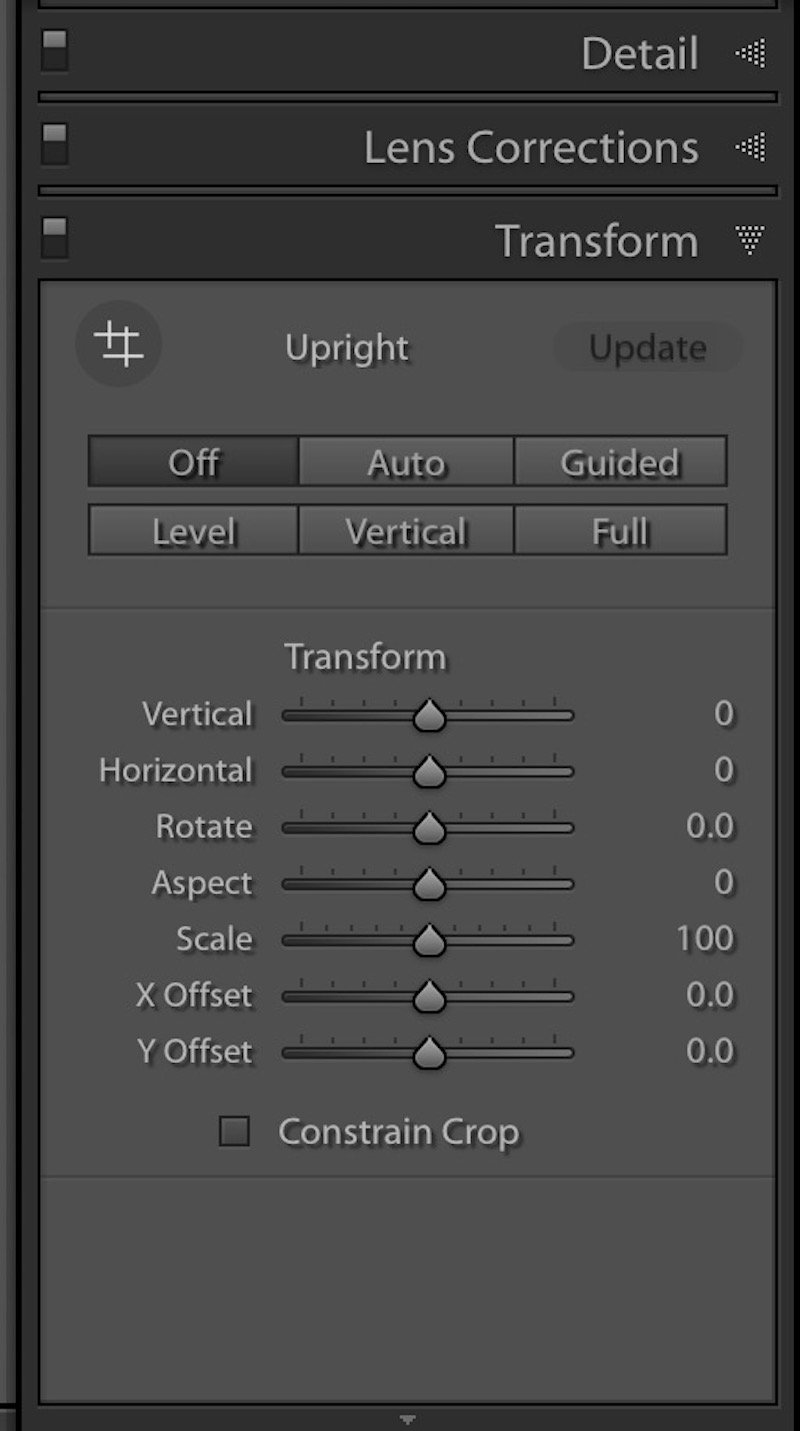The width and height of the screenshot is (800, 1431).
Task: Expand the Lens Corrections panel triangle
Action: pyautogui.click(x=750, y=147)
